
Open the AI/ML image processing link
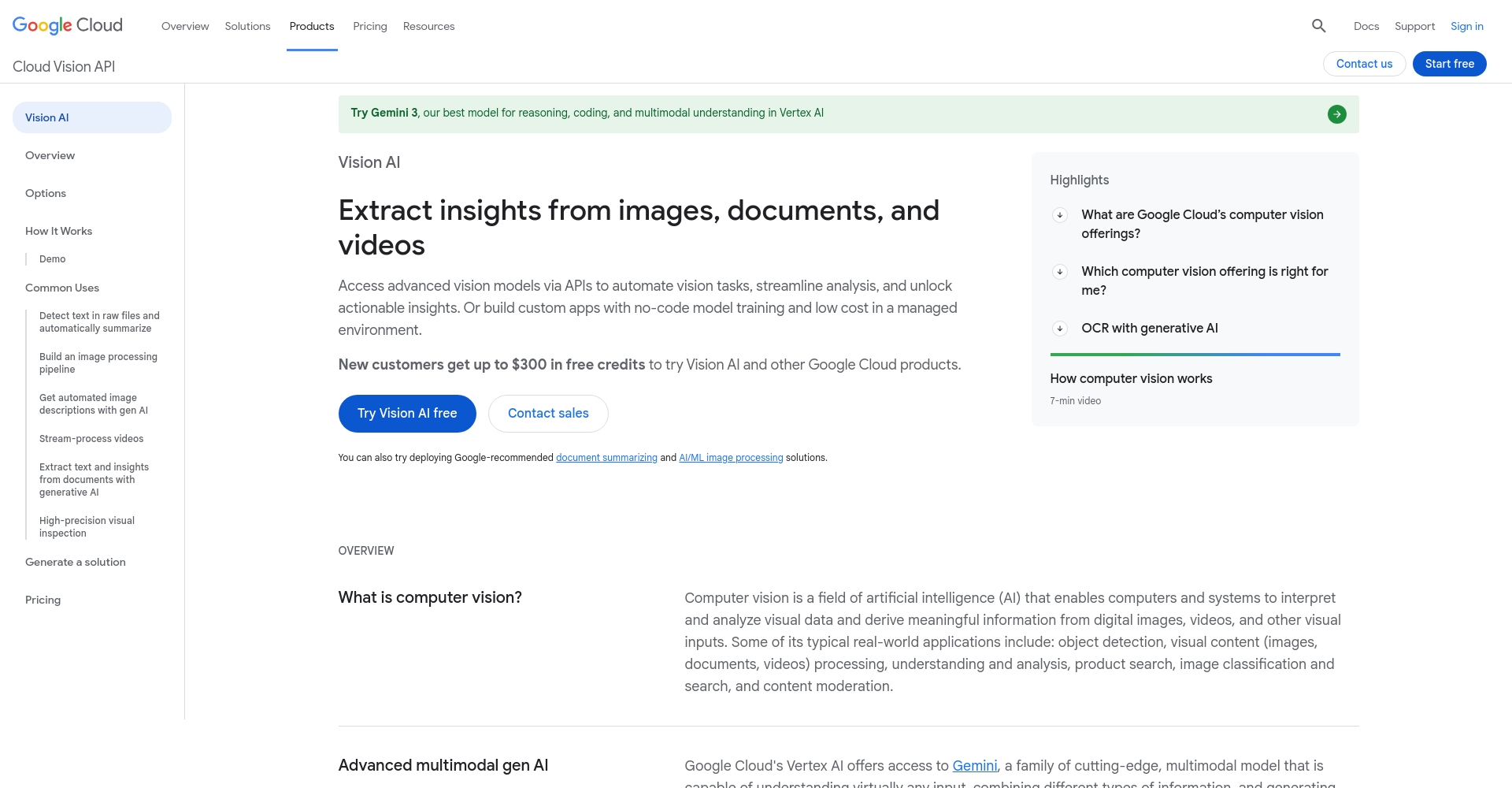pos(731,458)
